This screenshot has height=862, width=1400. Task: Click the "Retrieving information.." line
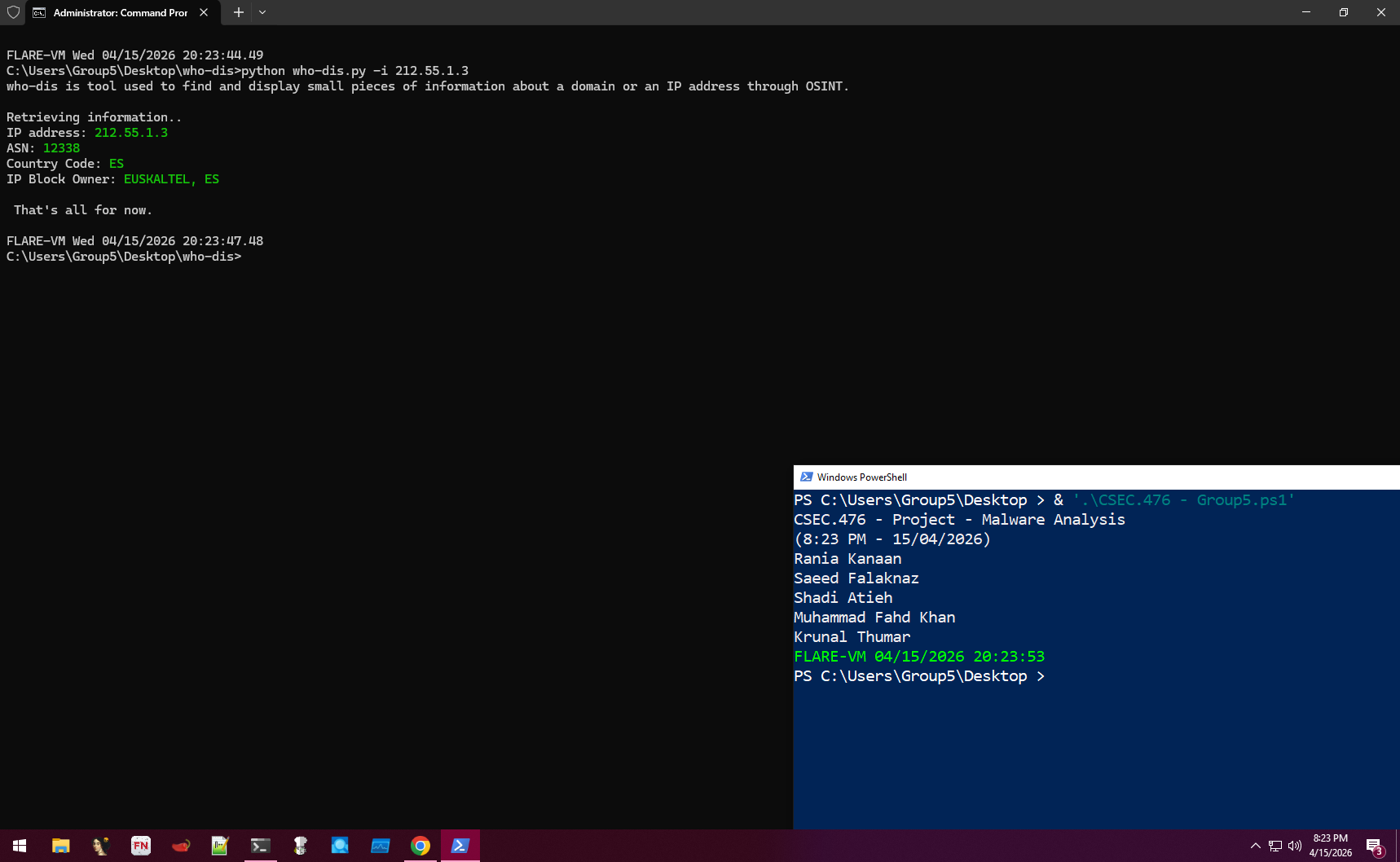click(95, 117)
